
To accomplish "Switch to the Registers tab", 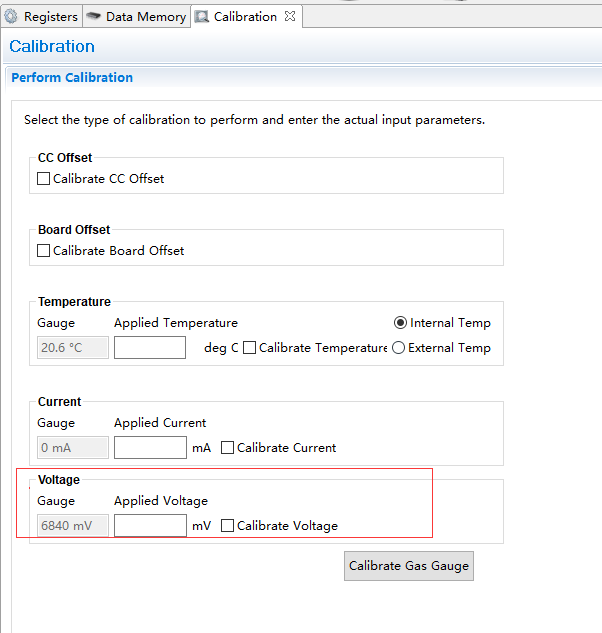I will [x=50, y=17].
